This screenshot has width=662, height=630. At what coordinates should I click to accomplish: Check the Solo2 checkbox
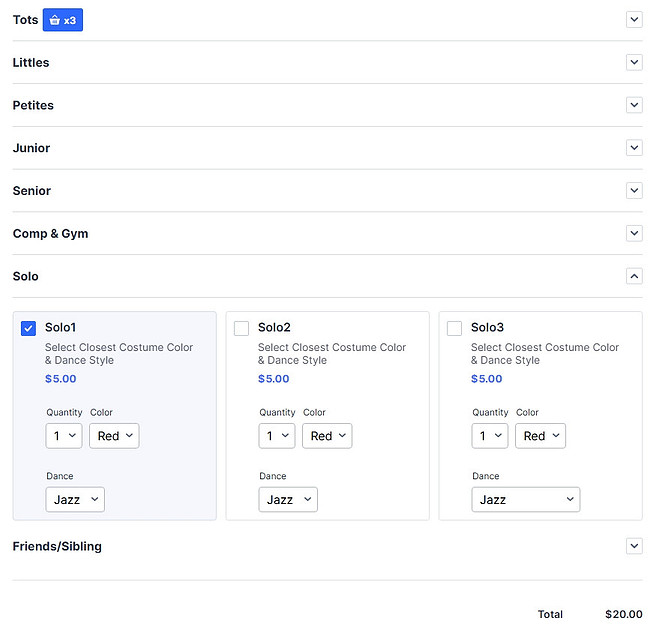[241, 328]
